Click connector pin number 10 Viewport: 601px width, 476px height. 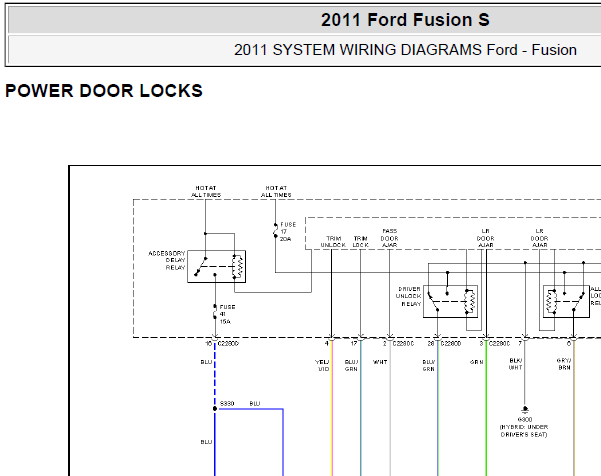[209, 344]
